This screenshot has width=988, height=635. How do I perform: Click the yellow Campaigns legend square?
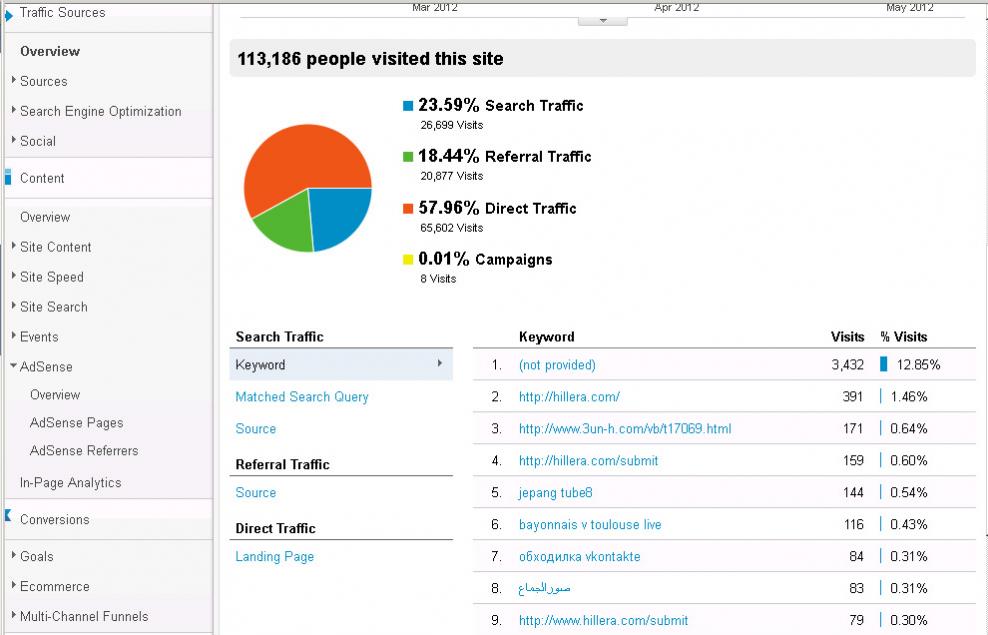tap(408, 260)
